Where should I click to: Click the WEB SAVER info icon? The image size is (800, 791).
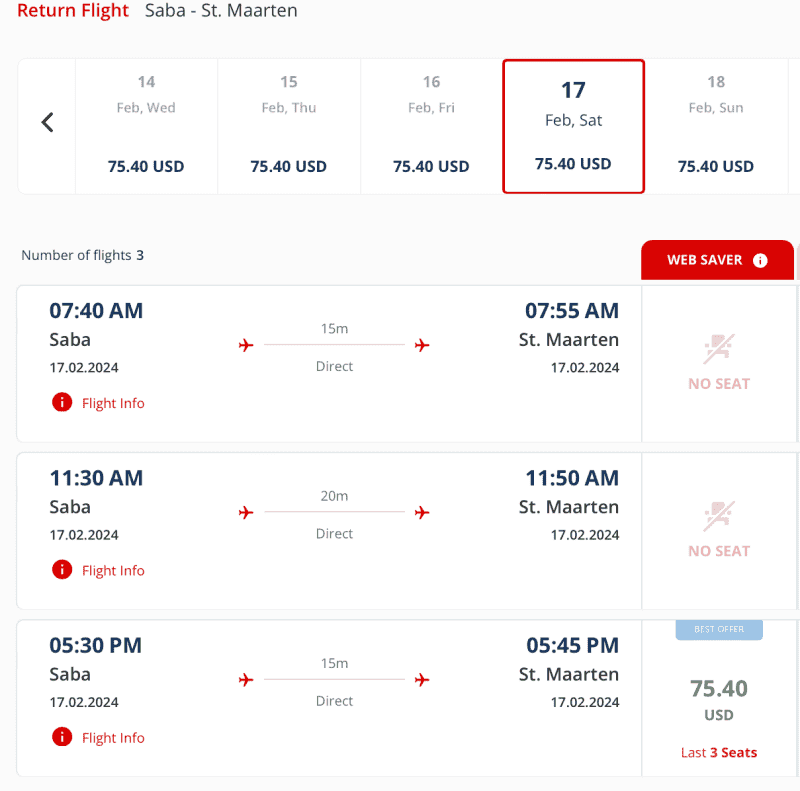click(760, 260)
